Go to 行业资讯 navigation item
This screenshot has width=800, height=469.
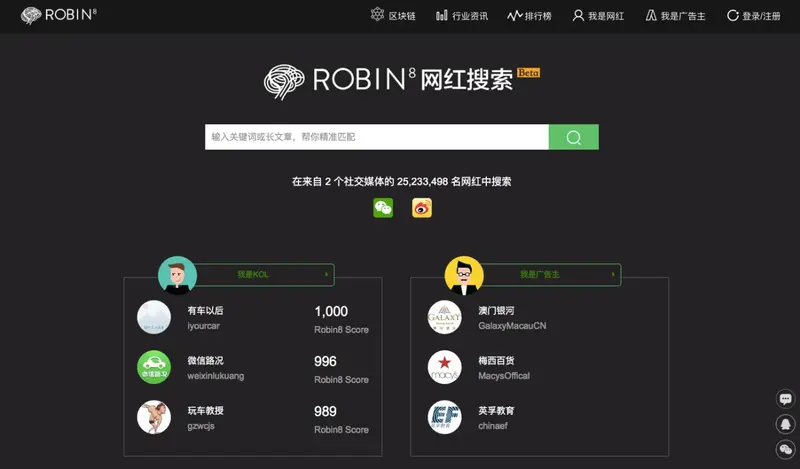click(461, 16)
